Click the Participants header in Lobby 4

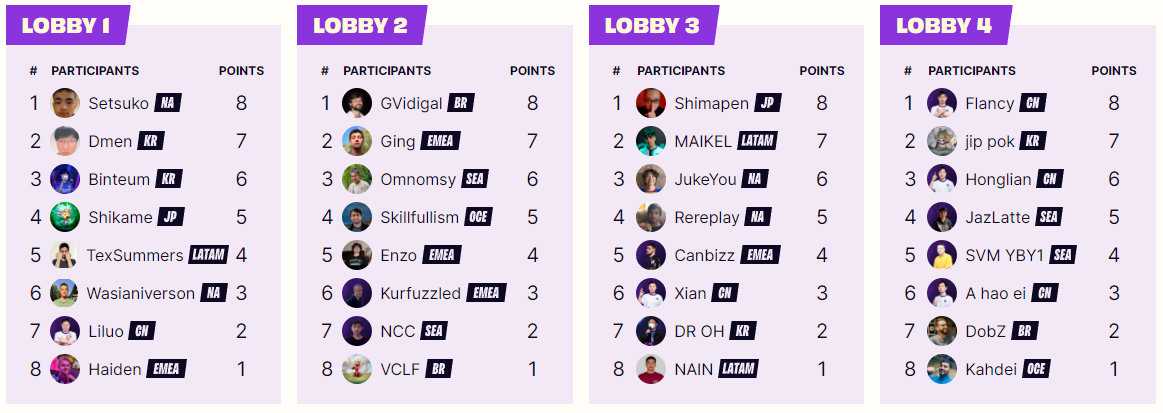[971, 71]
